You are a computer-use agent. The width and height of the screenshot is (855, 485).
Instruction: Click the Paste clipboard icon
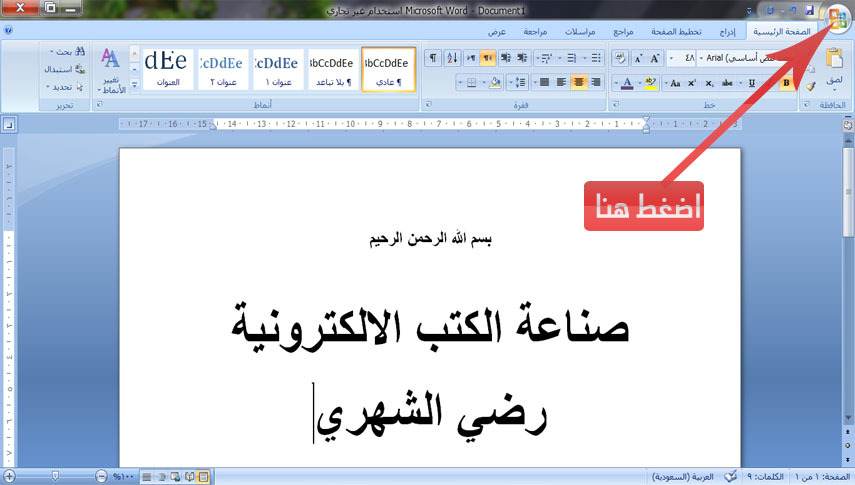(x=834, y=58)
